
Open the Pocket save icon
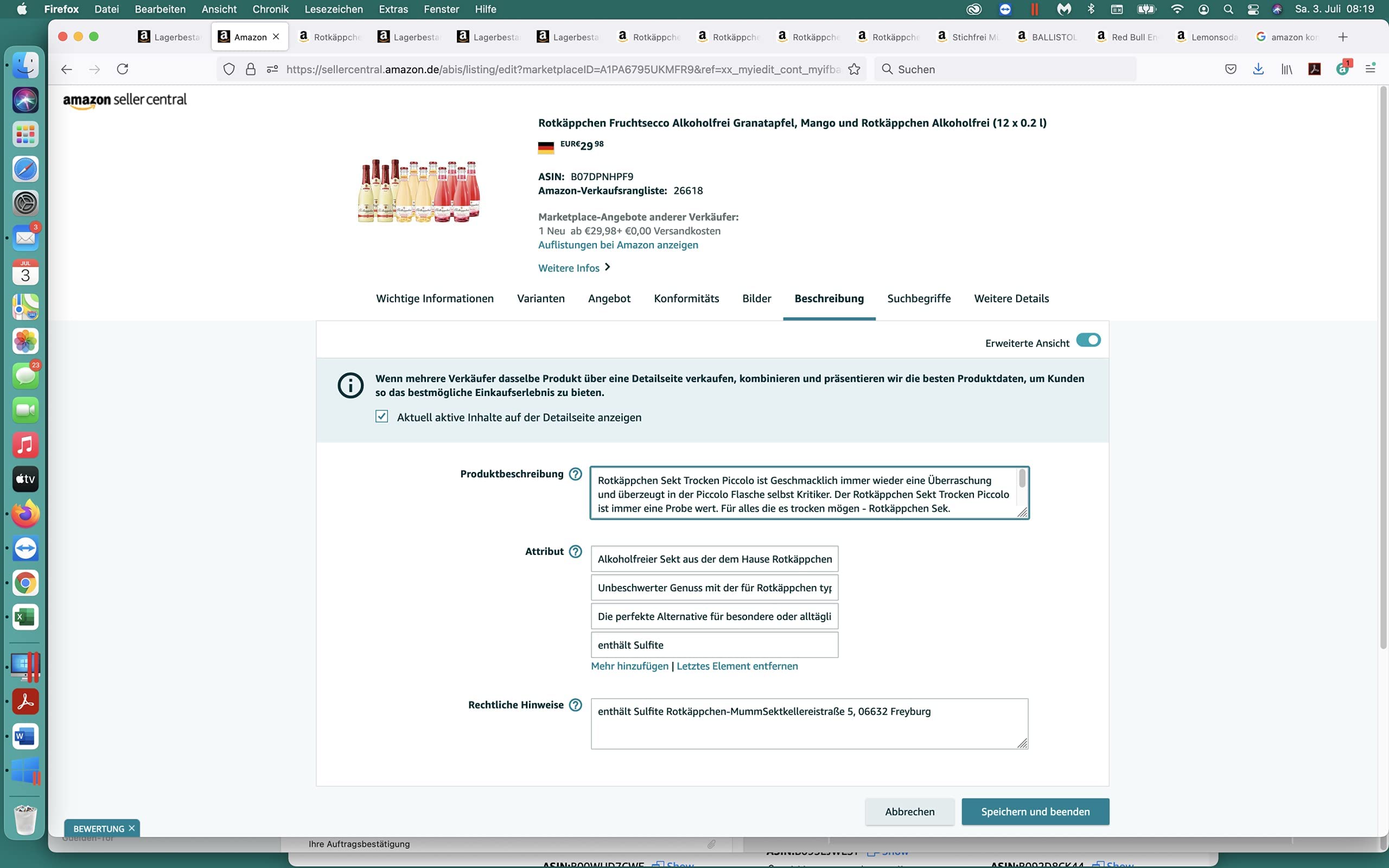point(1231,69)
